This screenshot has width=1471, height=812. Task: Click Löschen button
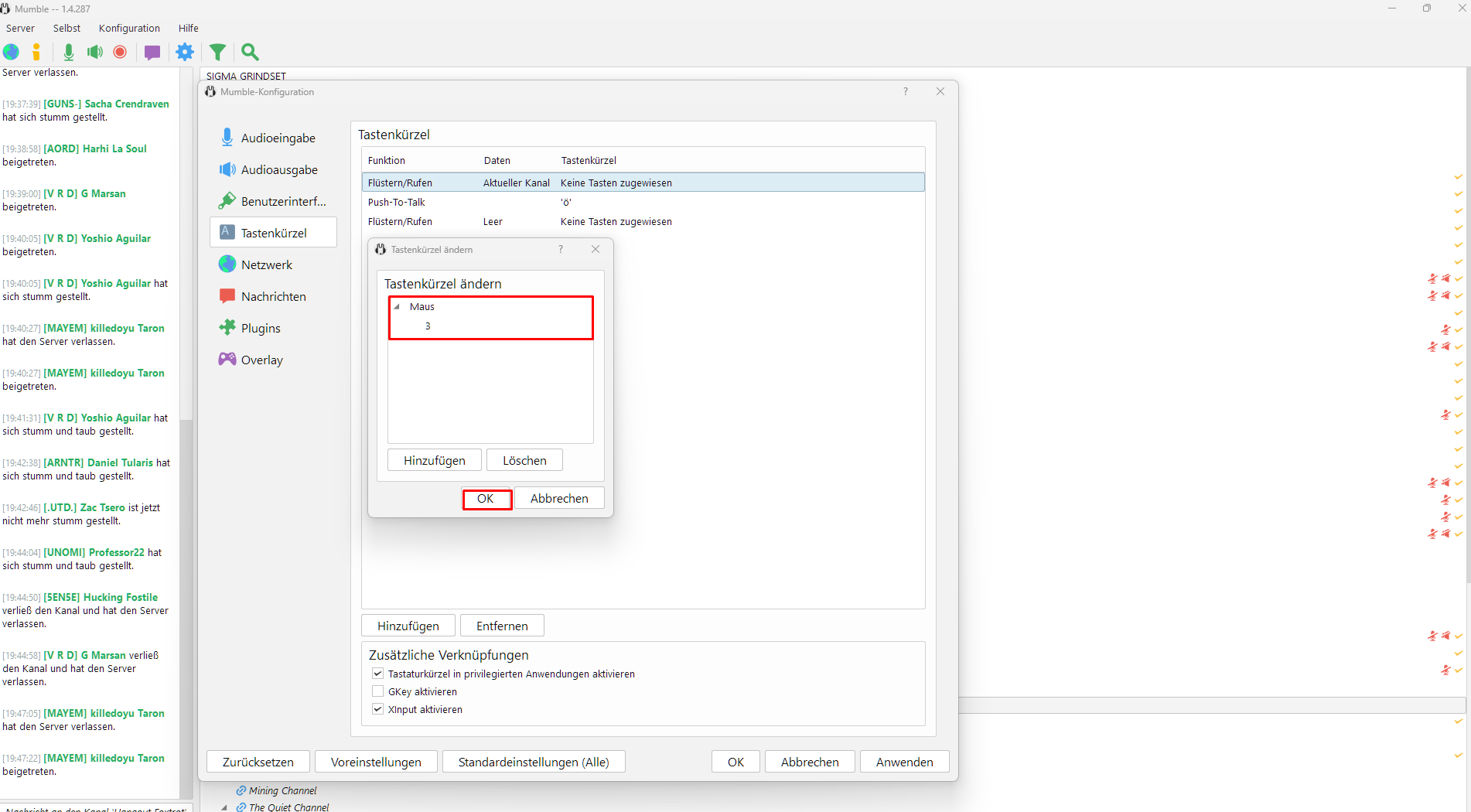(524, 460)
